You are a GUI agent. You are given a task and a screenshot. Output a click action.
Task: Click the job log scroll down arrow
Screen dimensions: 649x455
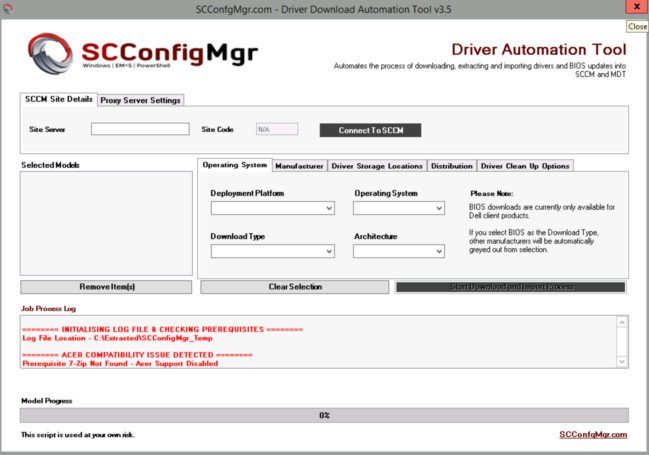[622, 361]
